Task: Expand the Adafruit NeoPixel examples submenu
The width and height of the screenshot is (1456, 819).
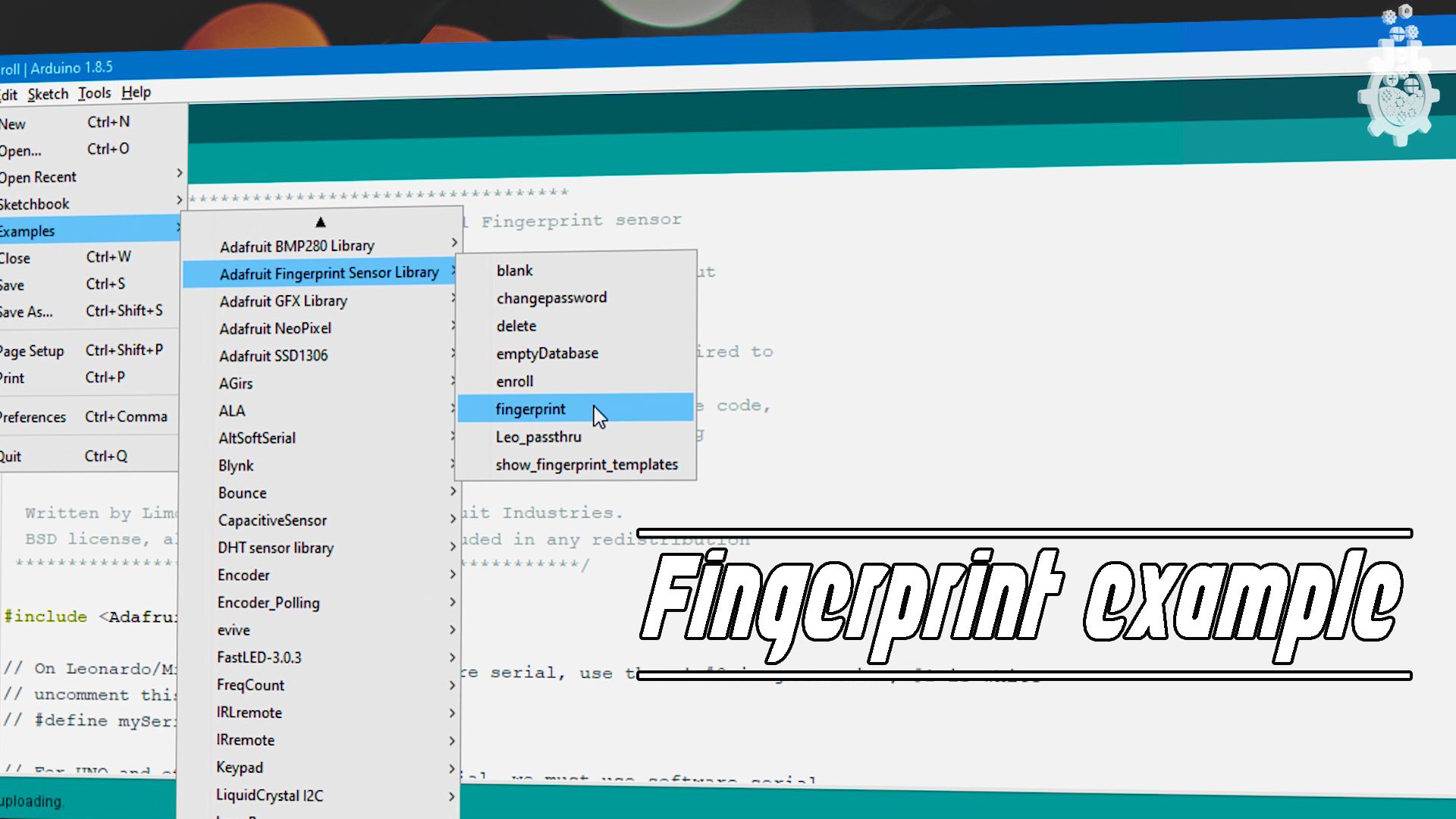Action: [x=275, y=328]
